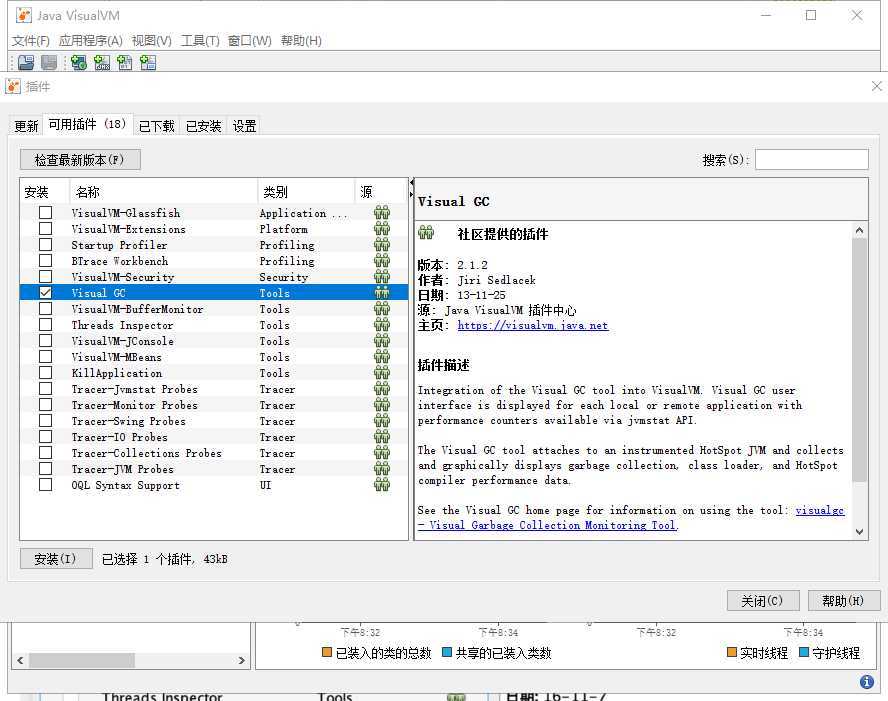Click the source icon in Tracer-Monitor Probes row

click(382, 405)
